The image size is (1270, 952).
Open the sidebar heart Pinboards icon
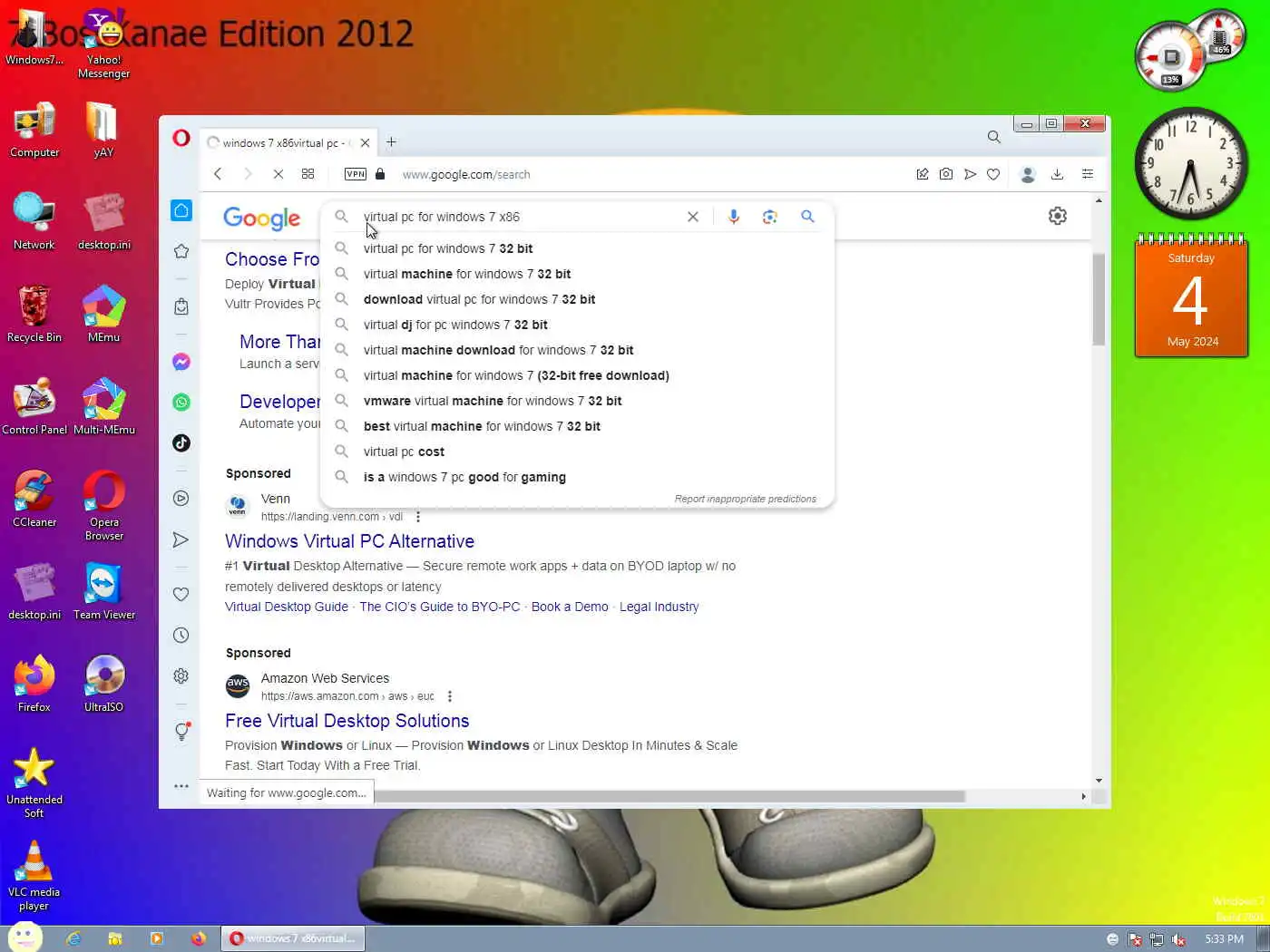point(181,595)
